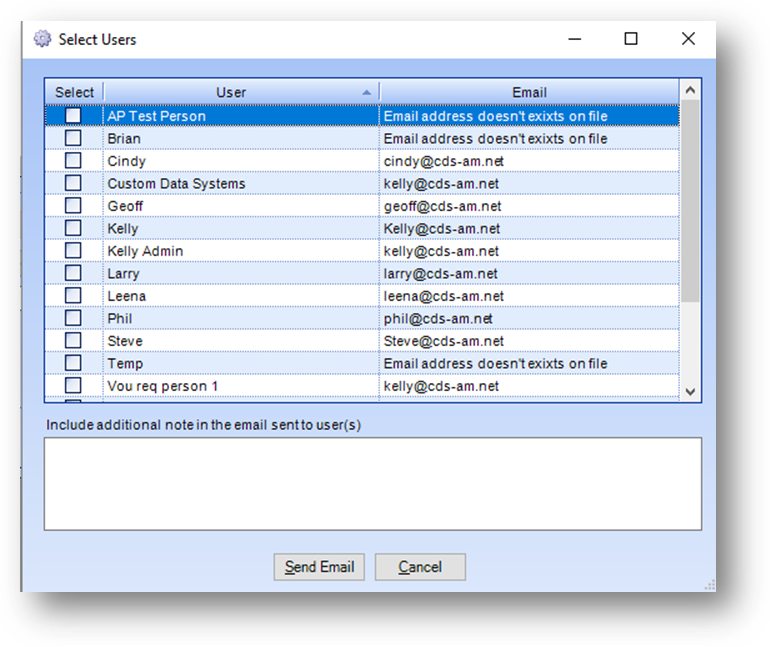This screenshot has height=647, width=770.
Task: Select the Kelly Admin user row
Action: coord(240,251)
